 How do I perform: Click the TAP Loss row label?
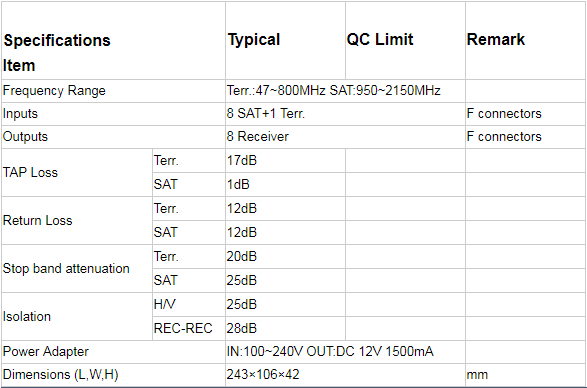point(30,172)
